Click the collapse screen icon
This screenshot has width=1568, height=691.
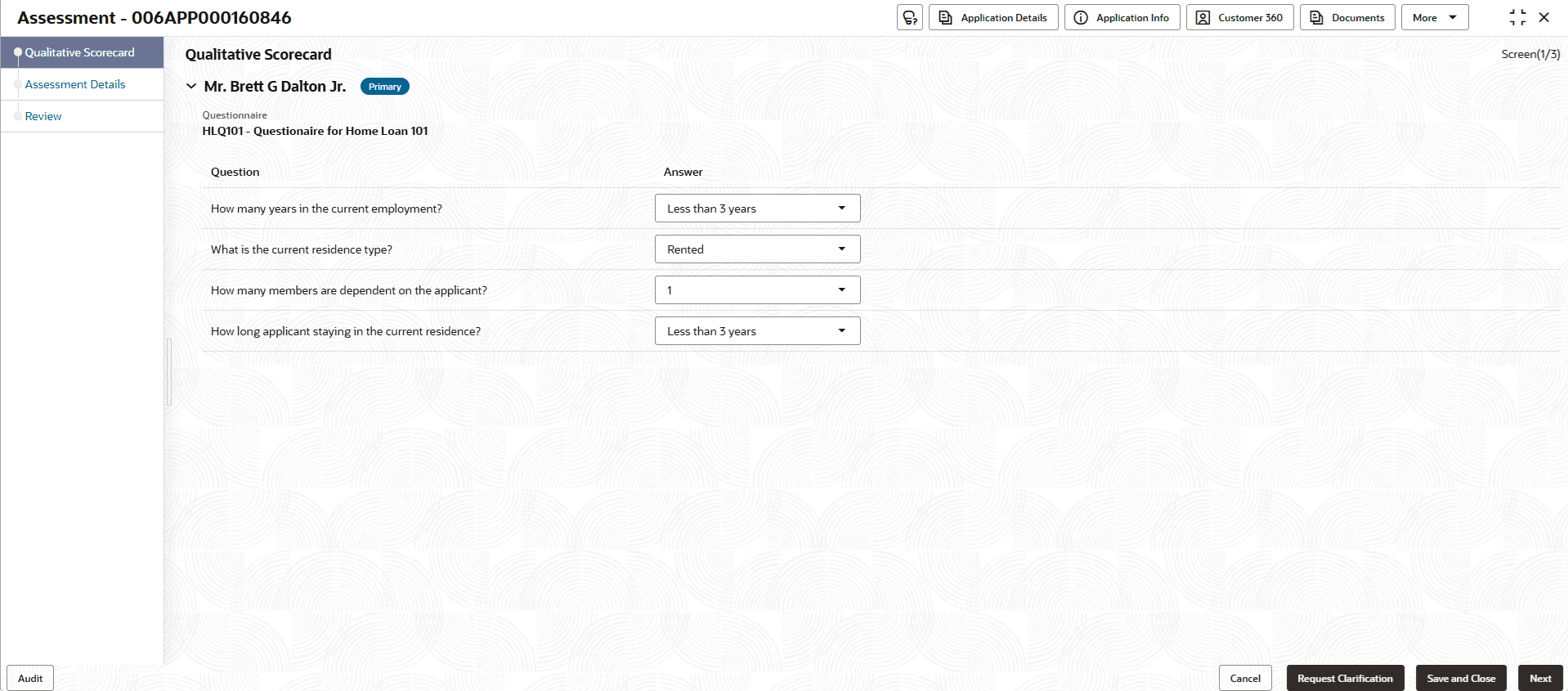coord(1517,17)
